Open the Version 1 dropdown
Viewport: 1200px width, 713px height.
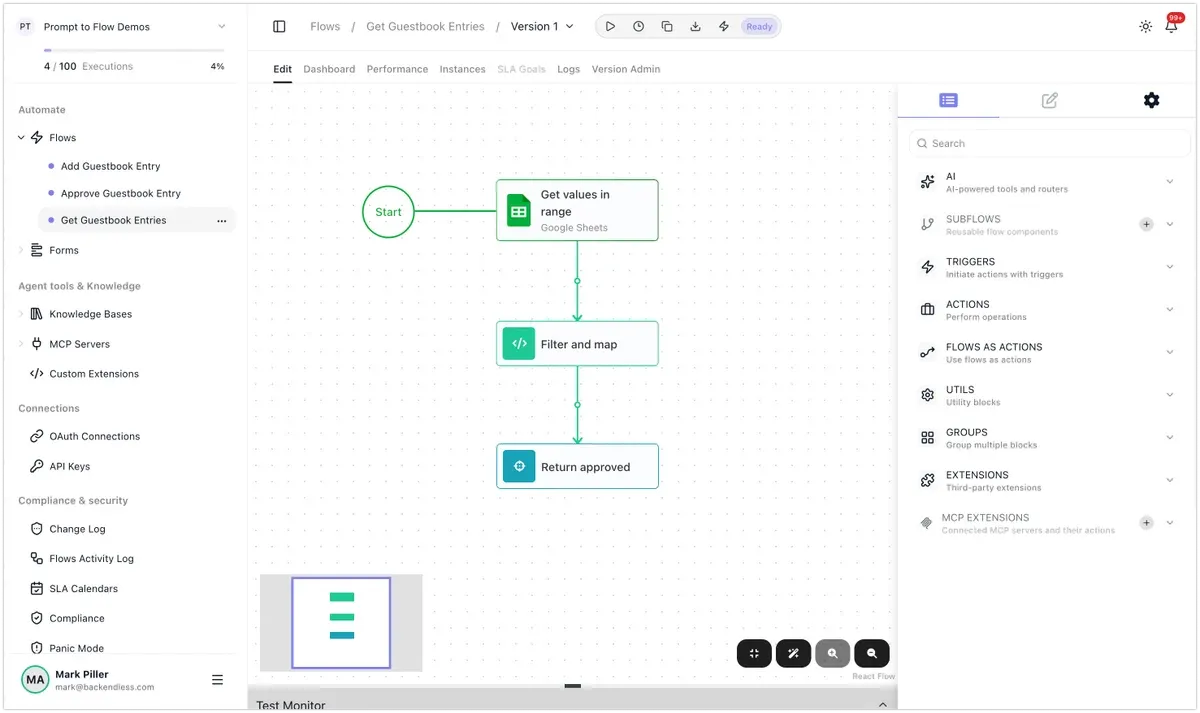click(542, 27)
